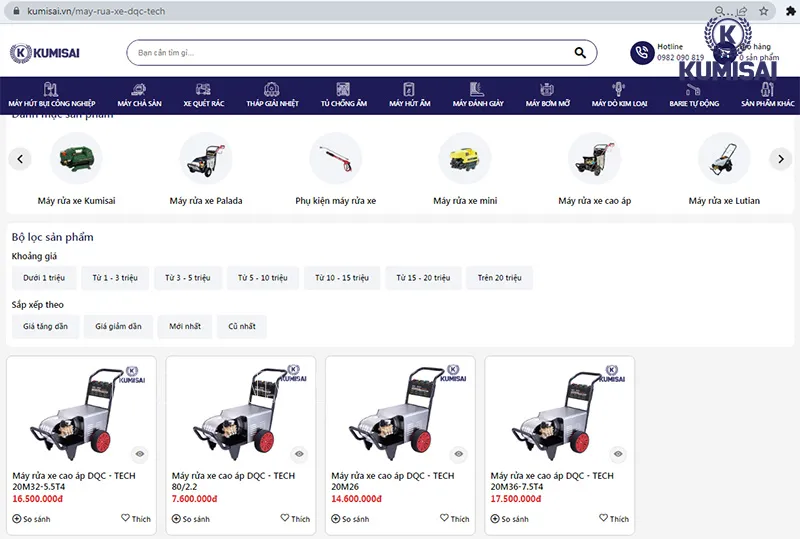Viewport: 800px width, 539px height.
Task: Click the hotline phone icon
Action: click(x=642, y=53)
